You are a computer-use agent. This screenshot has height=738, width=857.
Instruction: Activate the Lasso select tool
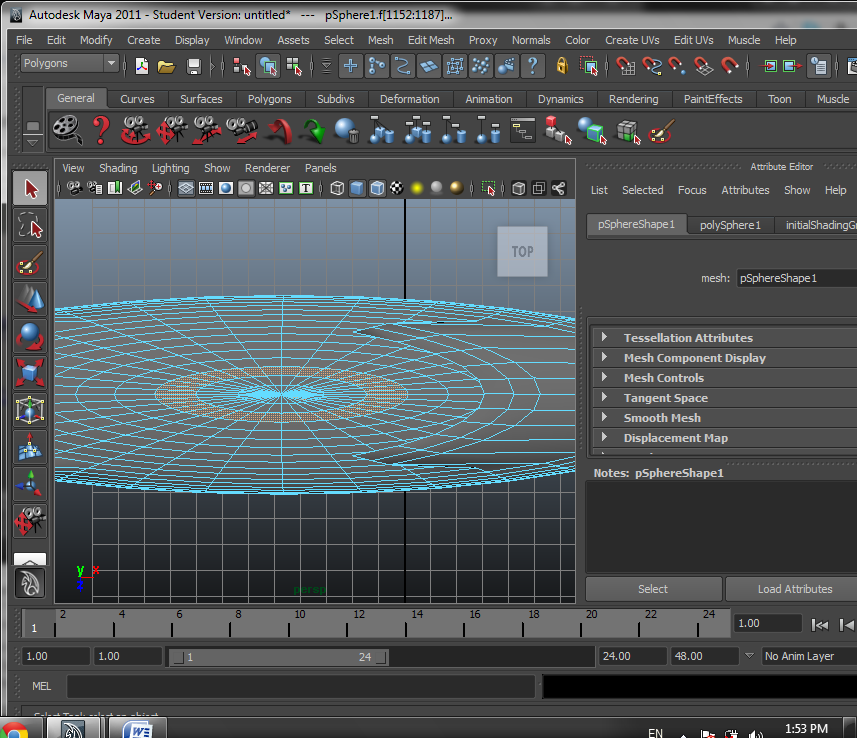30,225
